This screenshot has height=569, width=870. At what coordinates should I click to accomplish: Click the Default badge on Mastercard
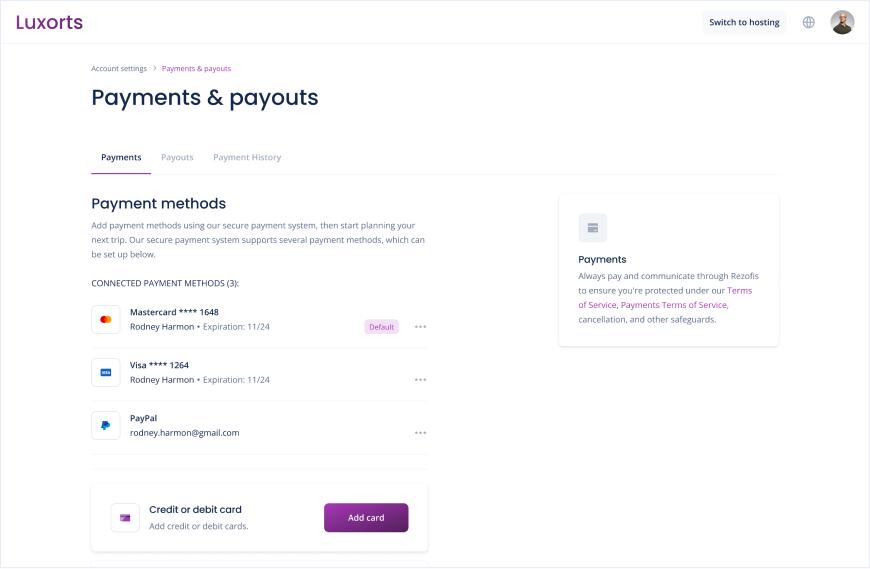click(x=381, y=327)
